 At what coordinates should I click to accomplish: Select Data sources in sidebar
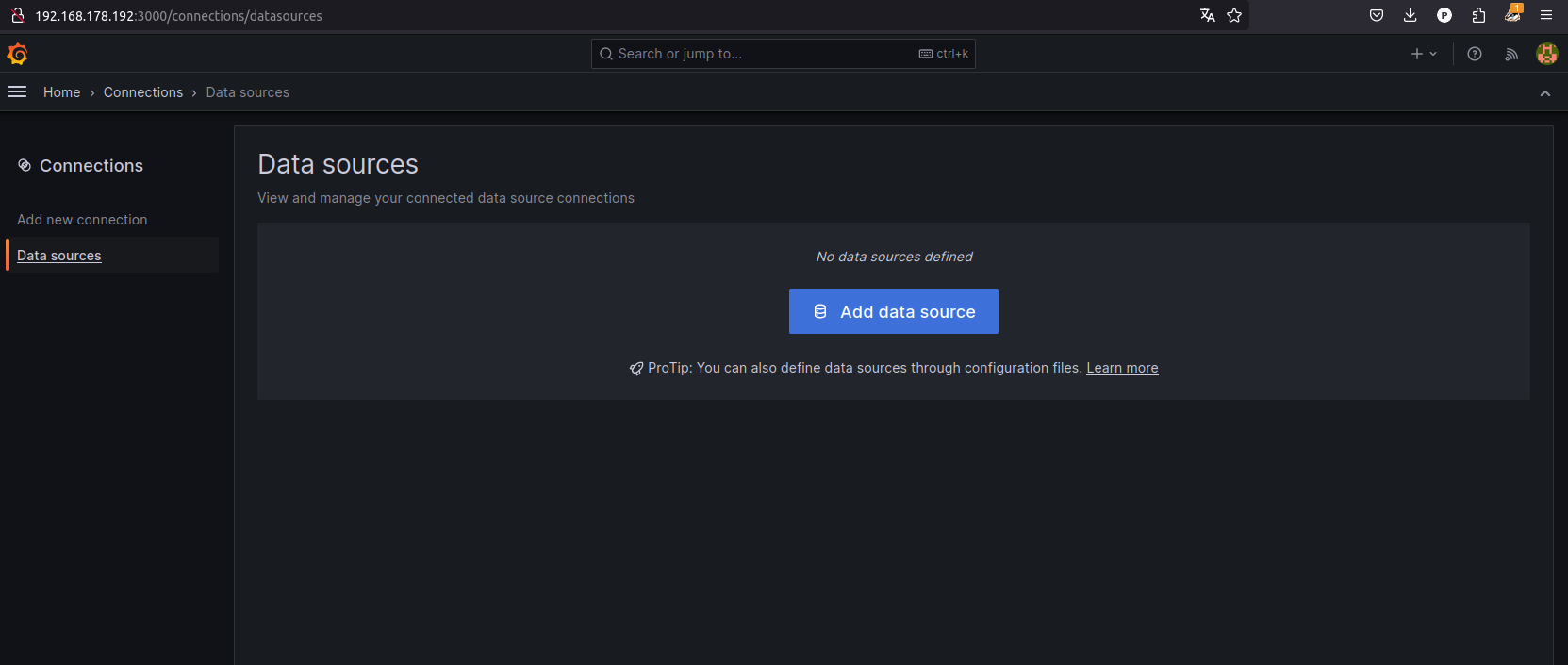coord(59,256)
